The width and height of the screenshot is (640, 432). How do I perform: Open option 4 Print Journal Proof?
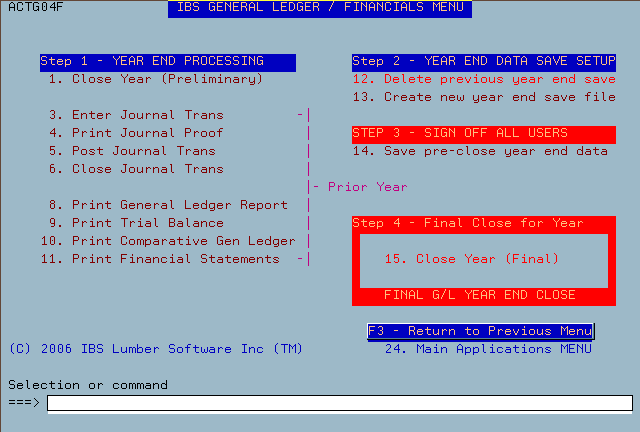[136, 133]
